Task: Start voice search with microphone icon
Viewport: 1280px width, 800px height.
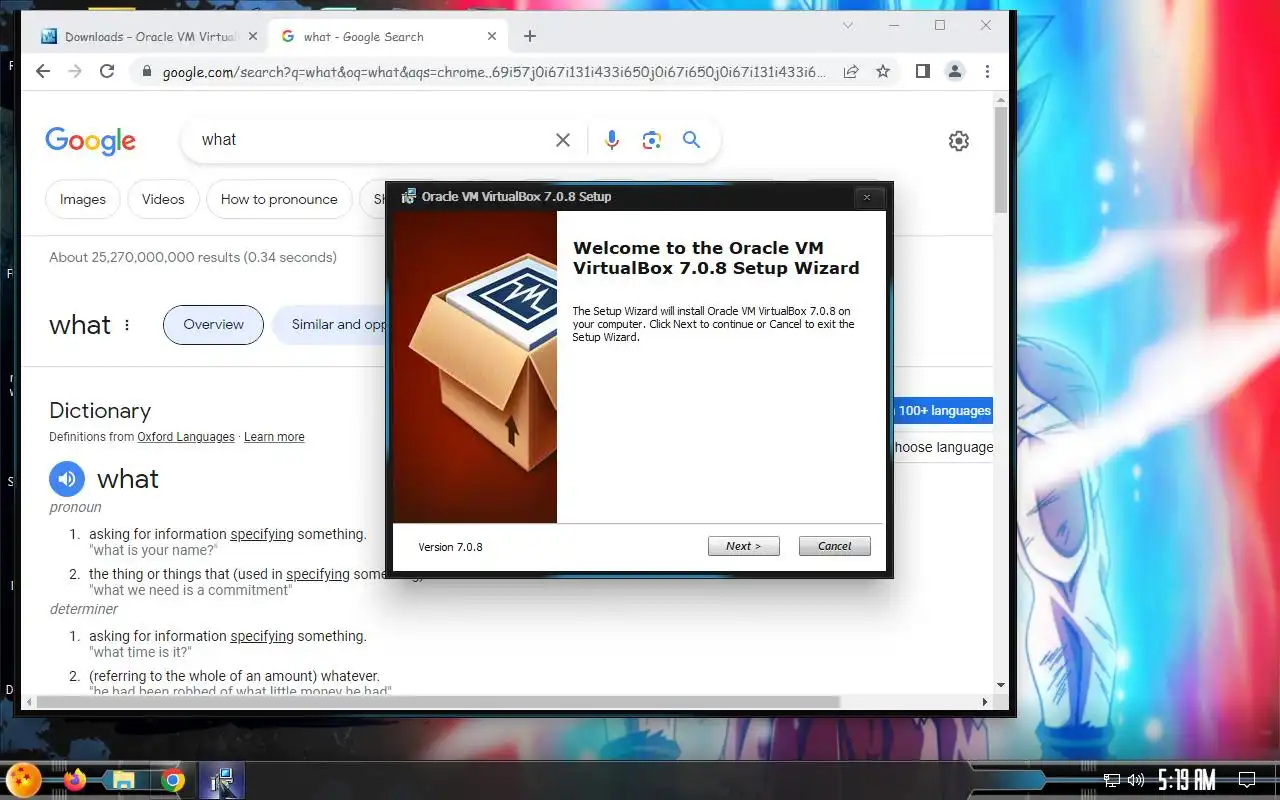Action: coord(612,140)
